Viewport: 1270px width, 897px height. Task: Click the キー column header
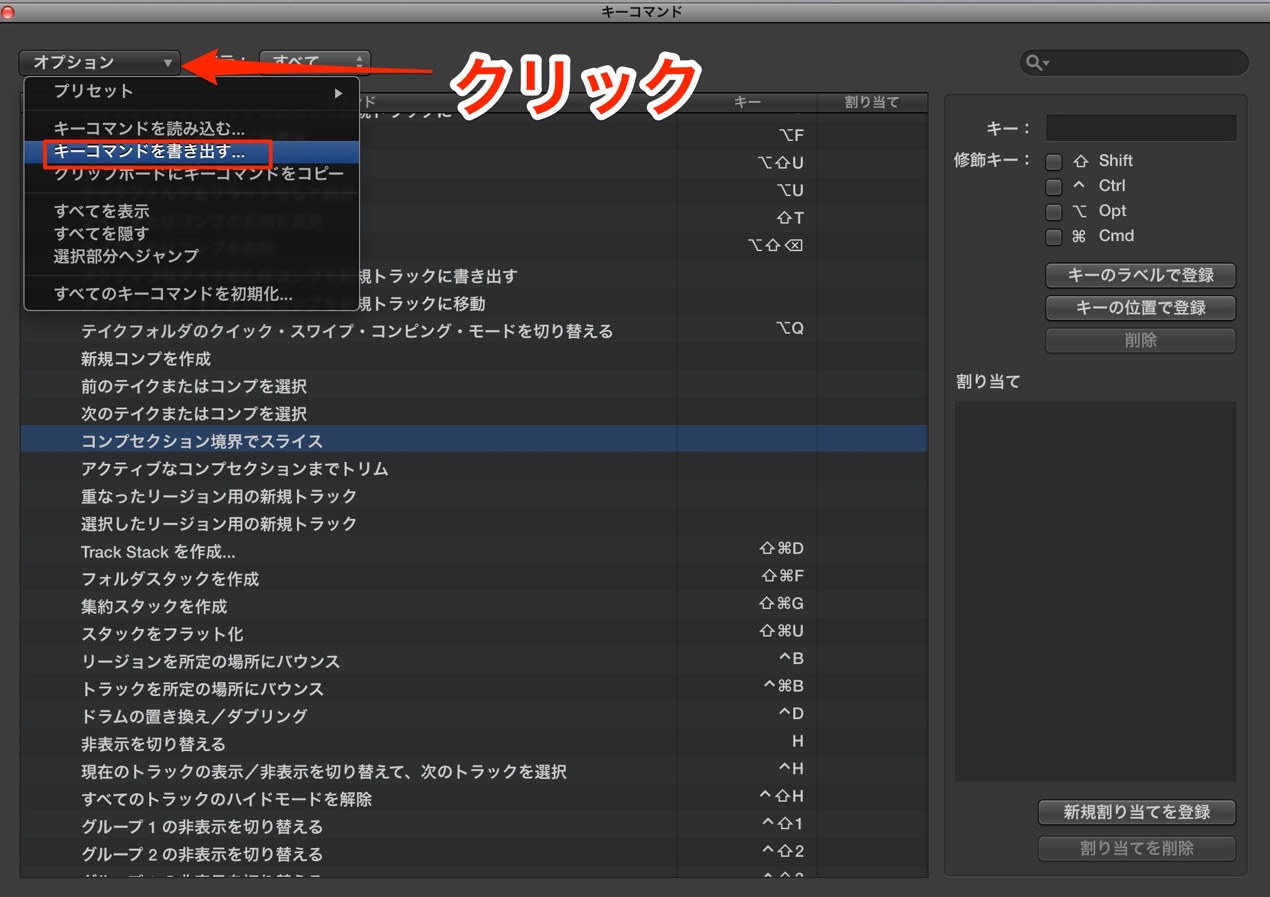tap(747, 102)
